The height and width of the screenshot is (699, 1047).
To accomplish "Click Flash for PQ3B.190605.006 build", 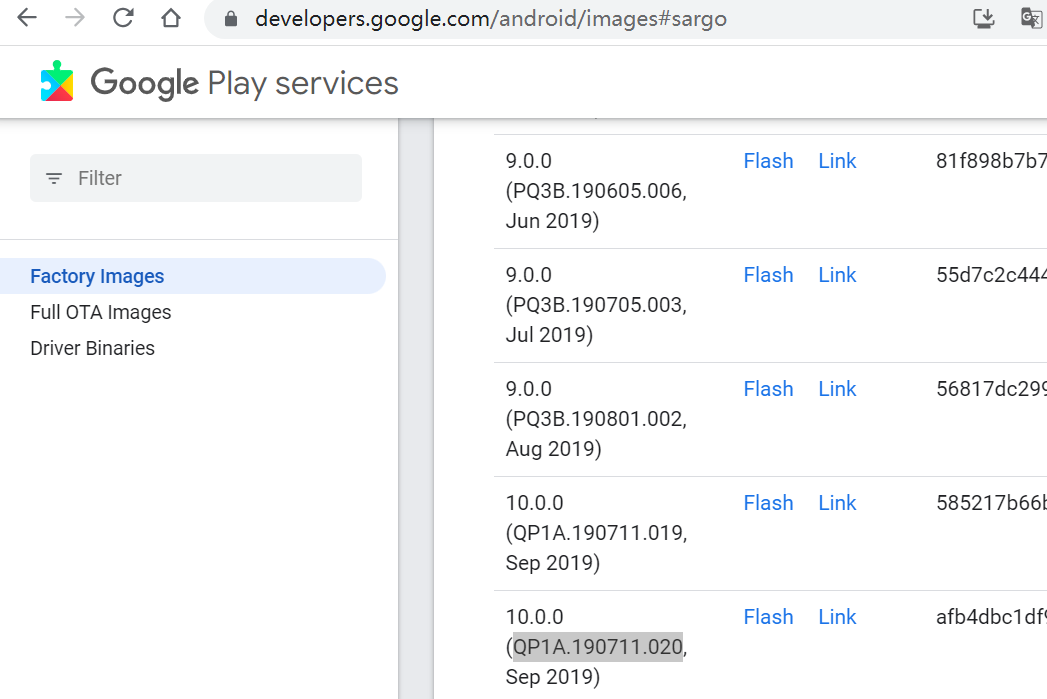I will (768, 161).
